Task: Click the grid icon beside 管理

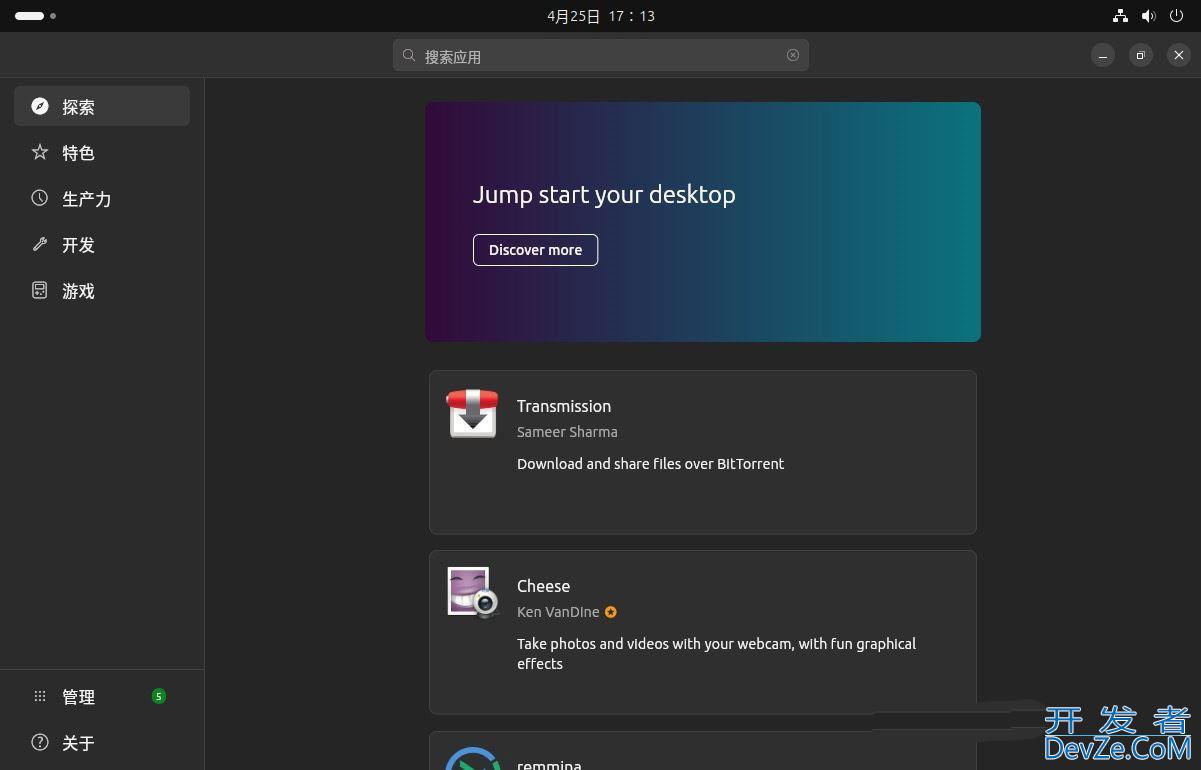Action: click(x=40, y=696)
